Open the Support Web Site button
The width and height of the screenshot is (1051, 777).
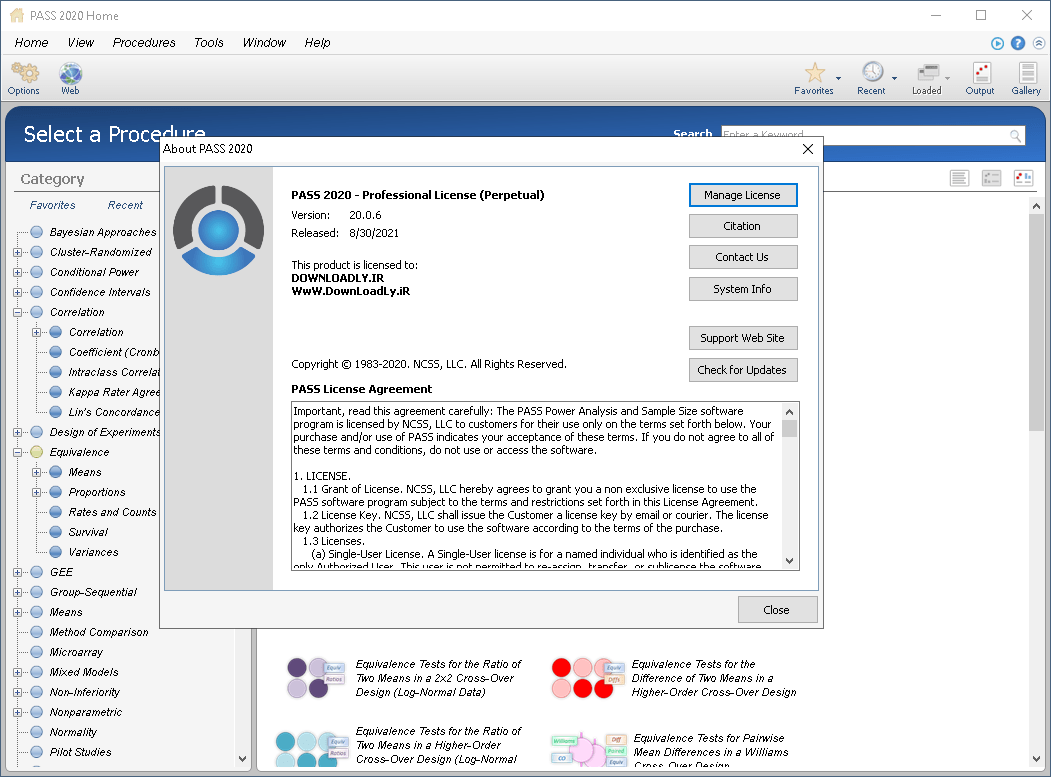pos(743,338)
